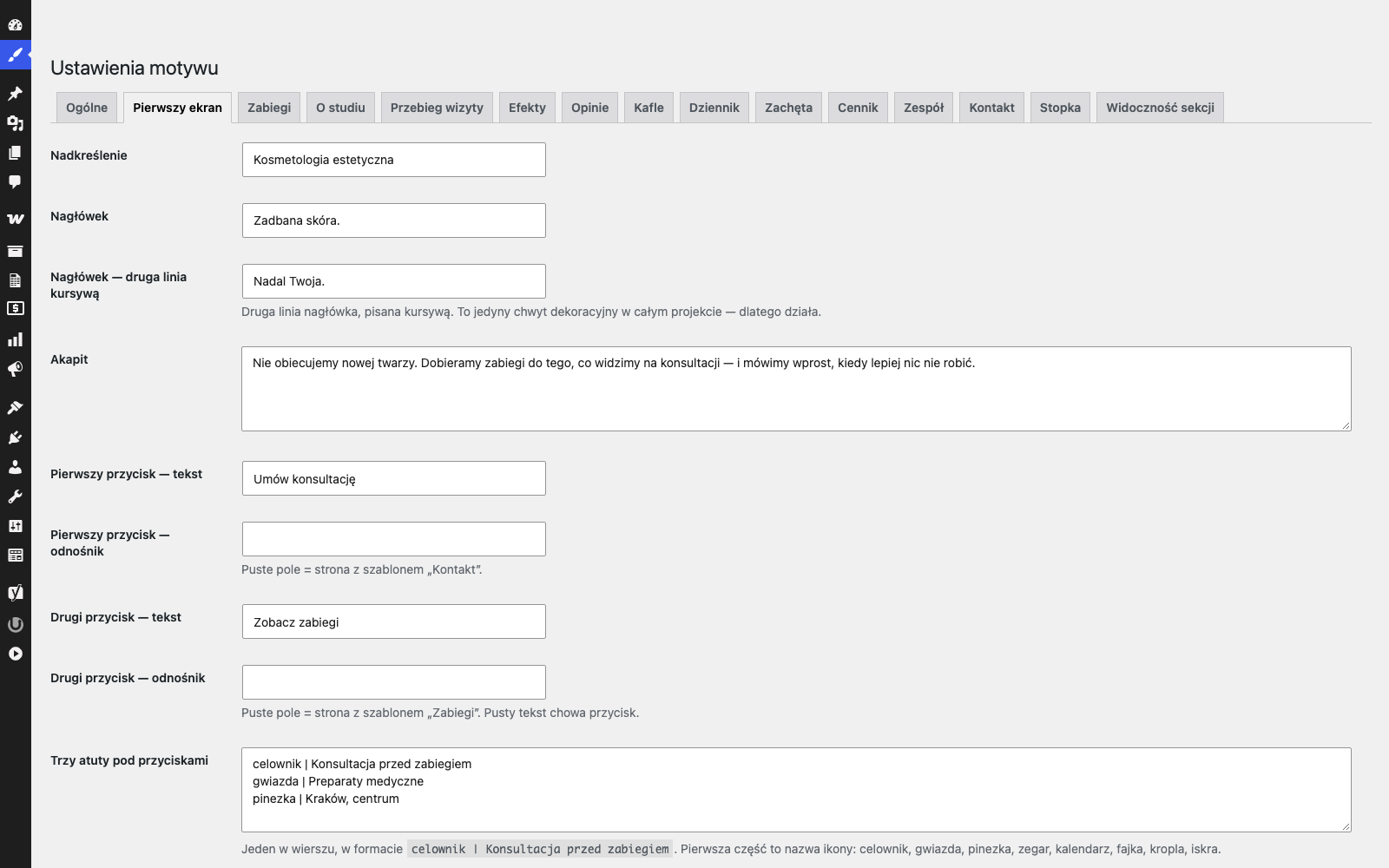Open the Dziennik tab
The width and height of the screenshot is (1389, 868).
(x=714, y=108)
